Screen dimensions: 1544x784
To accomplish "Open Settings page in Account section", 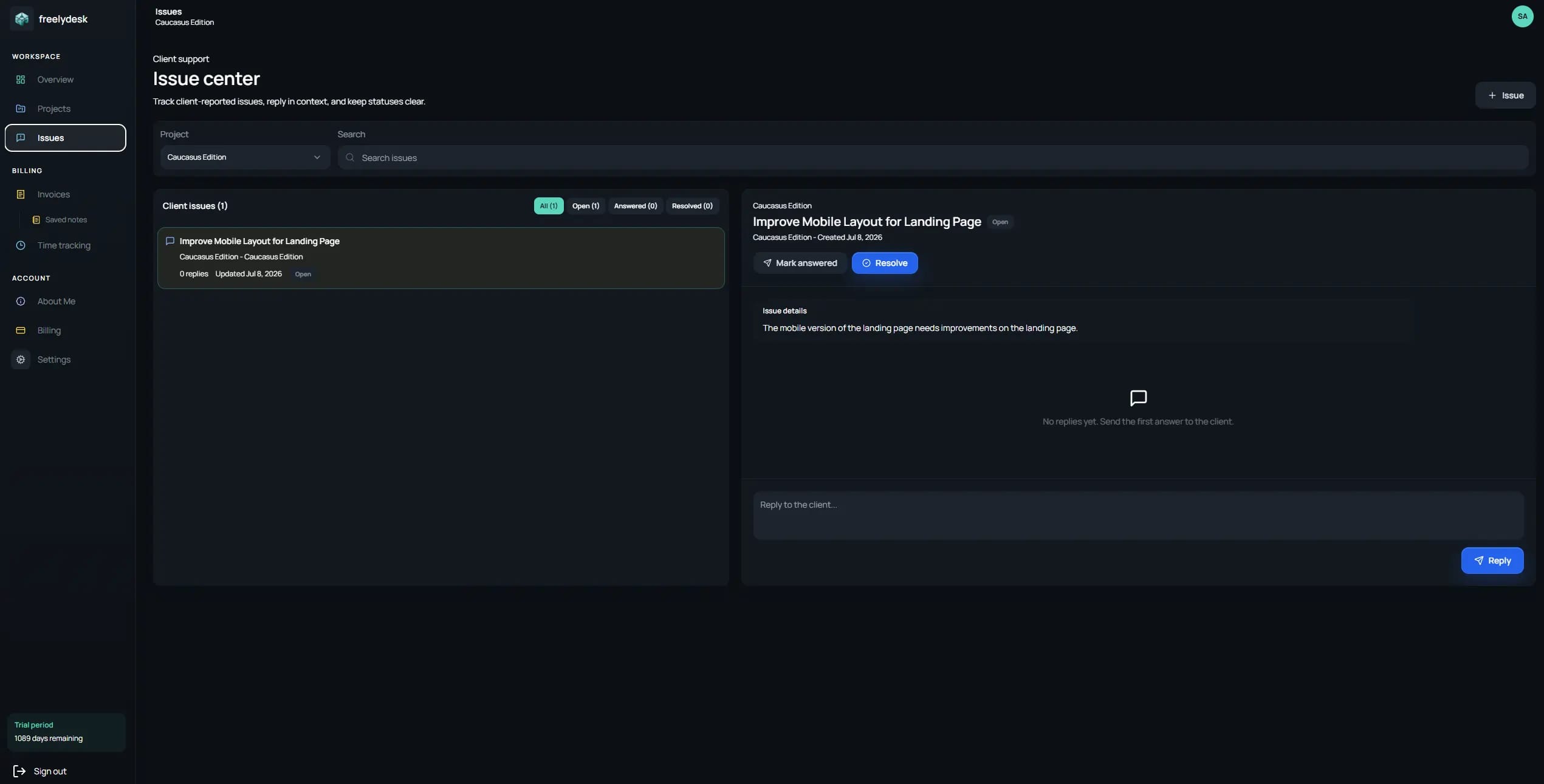I will [x=65, y=360].
